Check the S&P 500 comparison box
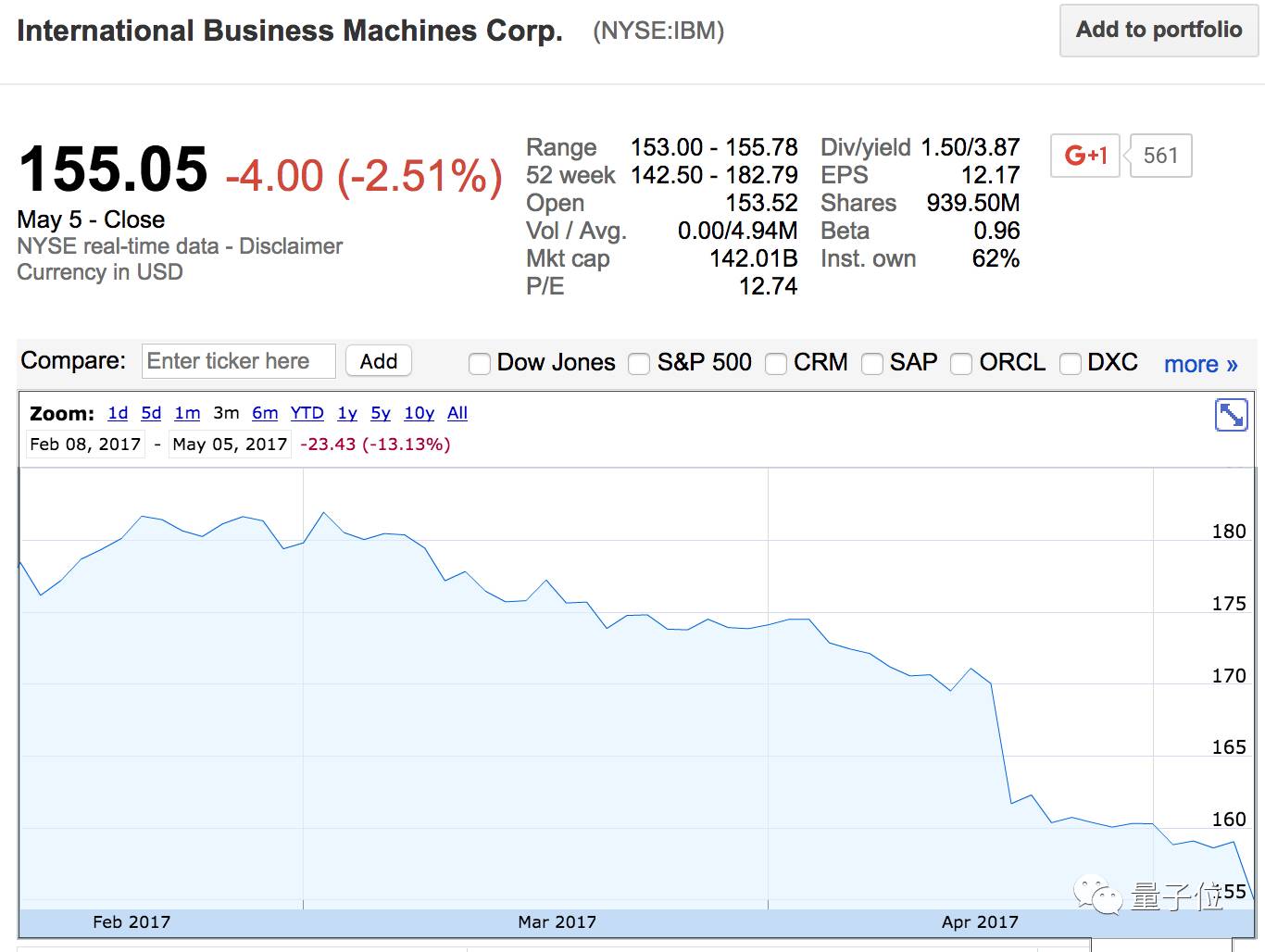This screenshot has width=1265, height=952. [639, 364]
